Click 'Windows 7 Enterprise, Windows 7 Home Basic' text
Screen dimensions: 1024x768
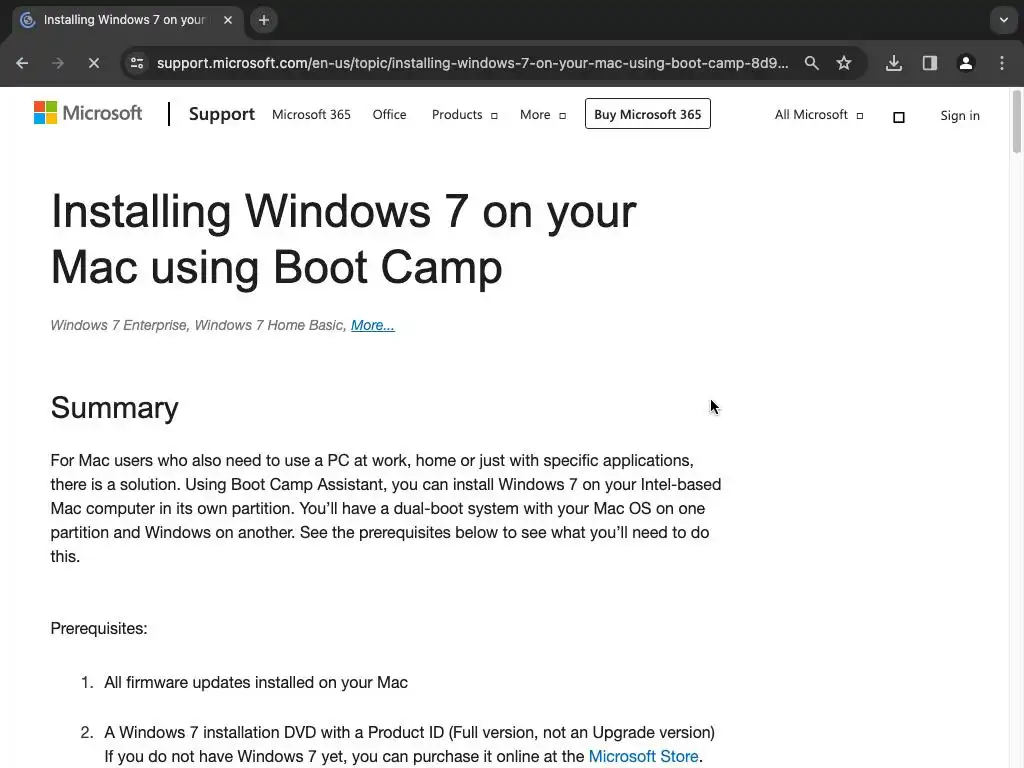[x=198, y=325]
